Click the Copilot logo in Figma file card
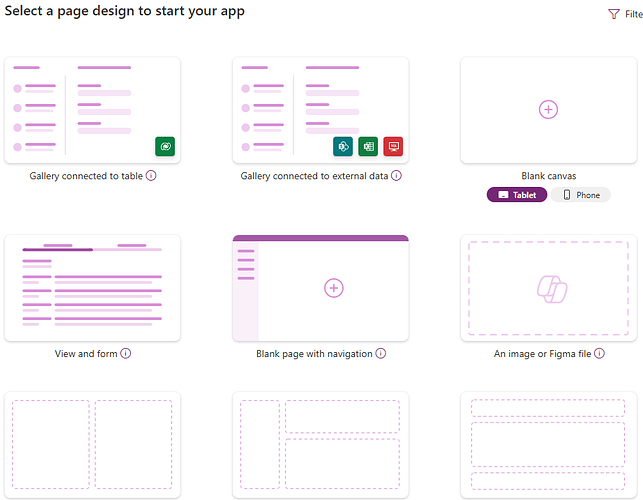The height and width of the screenshot is (500, 643). click(x=552, y=289)
